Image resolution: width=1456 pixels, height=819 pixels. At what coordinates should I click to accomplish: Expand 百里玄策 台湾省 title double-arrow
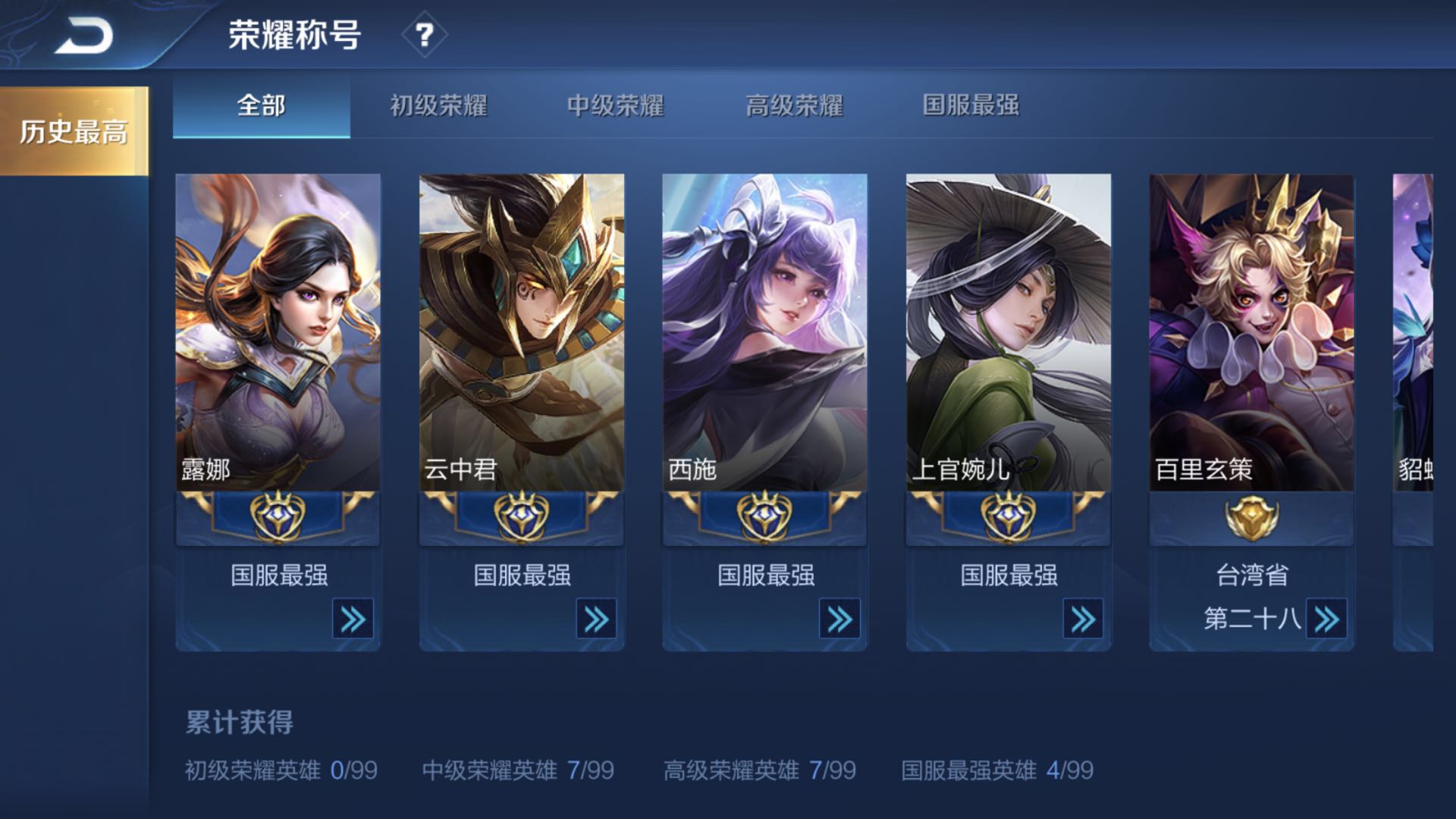pyautogui.click(x=1326, y=619)
